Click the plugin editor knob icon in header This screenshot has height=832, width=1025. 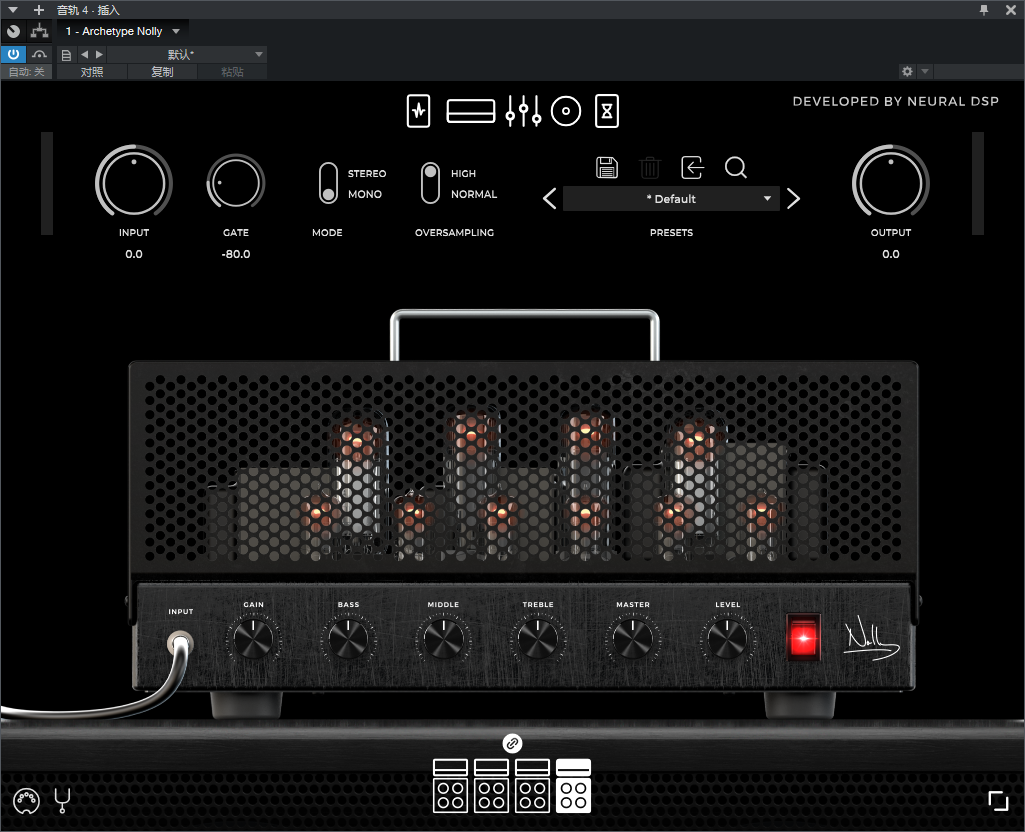tap(13, 31)
